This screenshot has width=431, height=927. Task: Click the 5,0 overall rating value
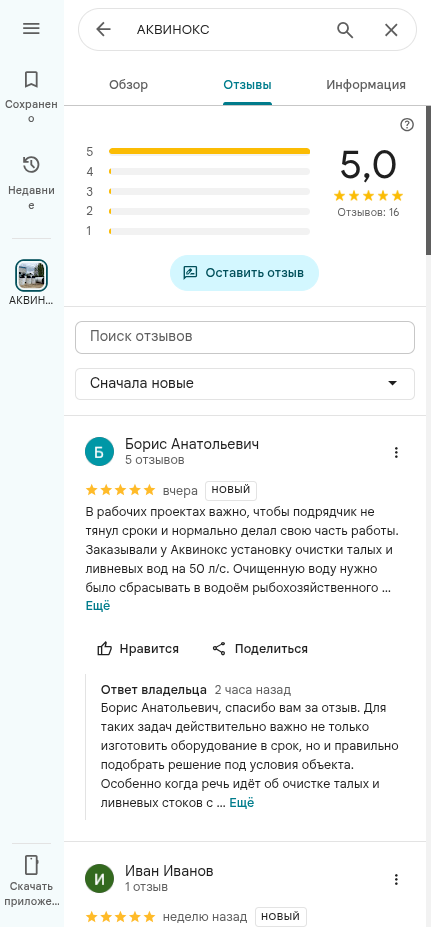[368, 165]
